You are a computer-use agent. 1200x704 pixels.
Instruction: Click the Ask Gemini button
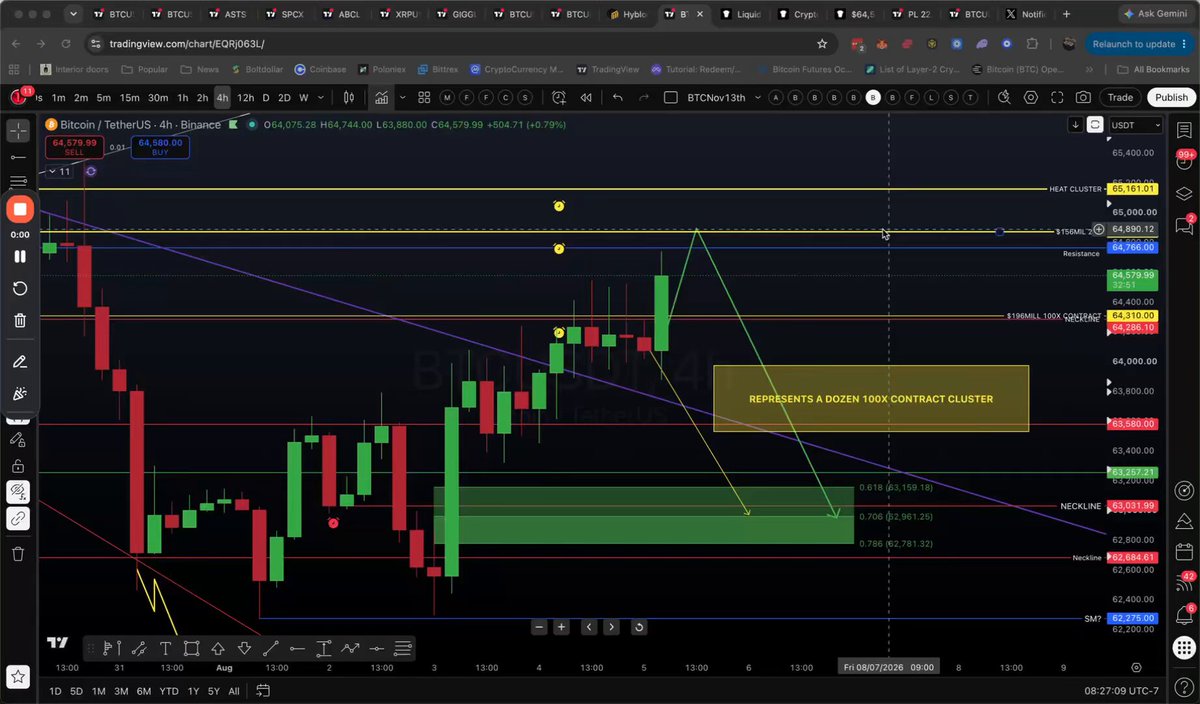1155,15
